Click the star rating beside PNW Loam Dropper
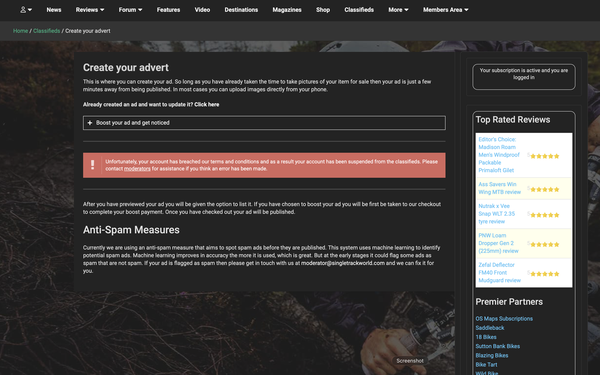 (x=545, y=244)
